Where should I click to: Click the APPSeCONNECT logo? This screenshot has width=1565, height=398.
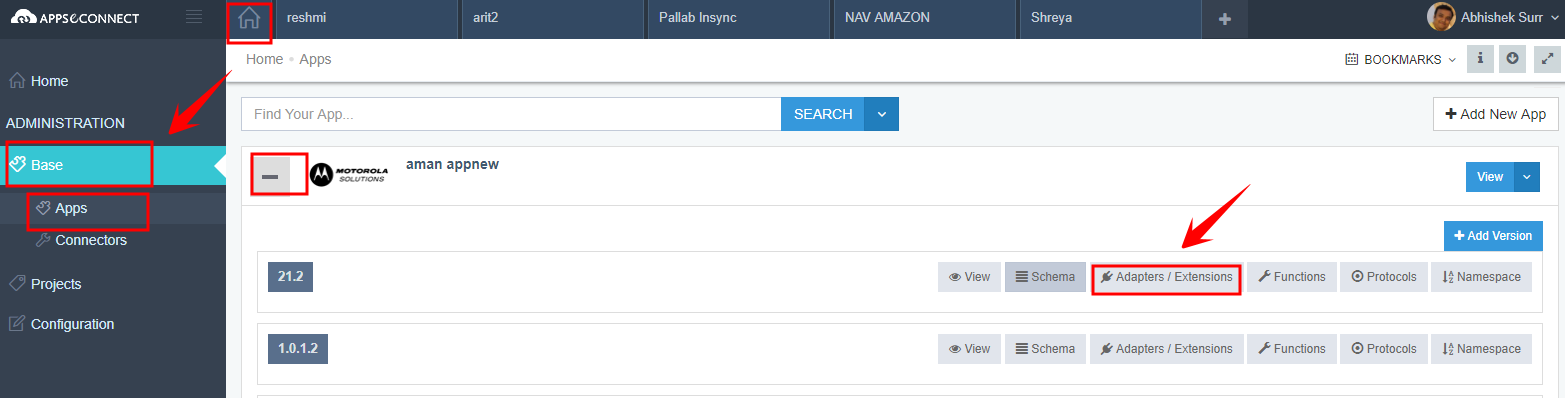click(x=75, y=17)
